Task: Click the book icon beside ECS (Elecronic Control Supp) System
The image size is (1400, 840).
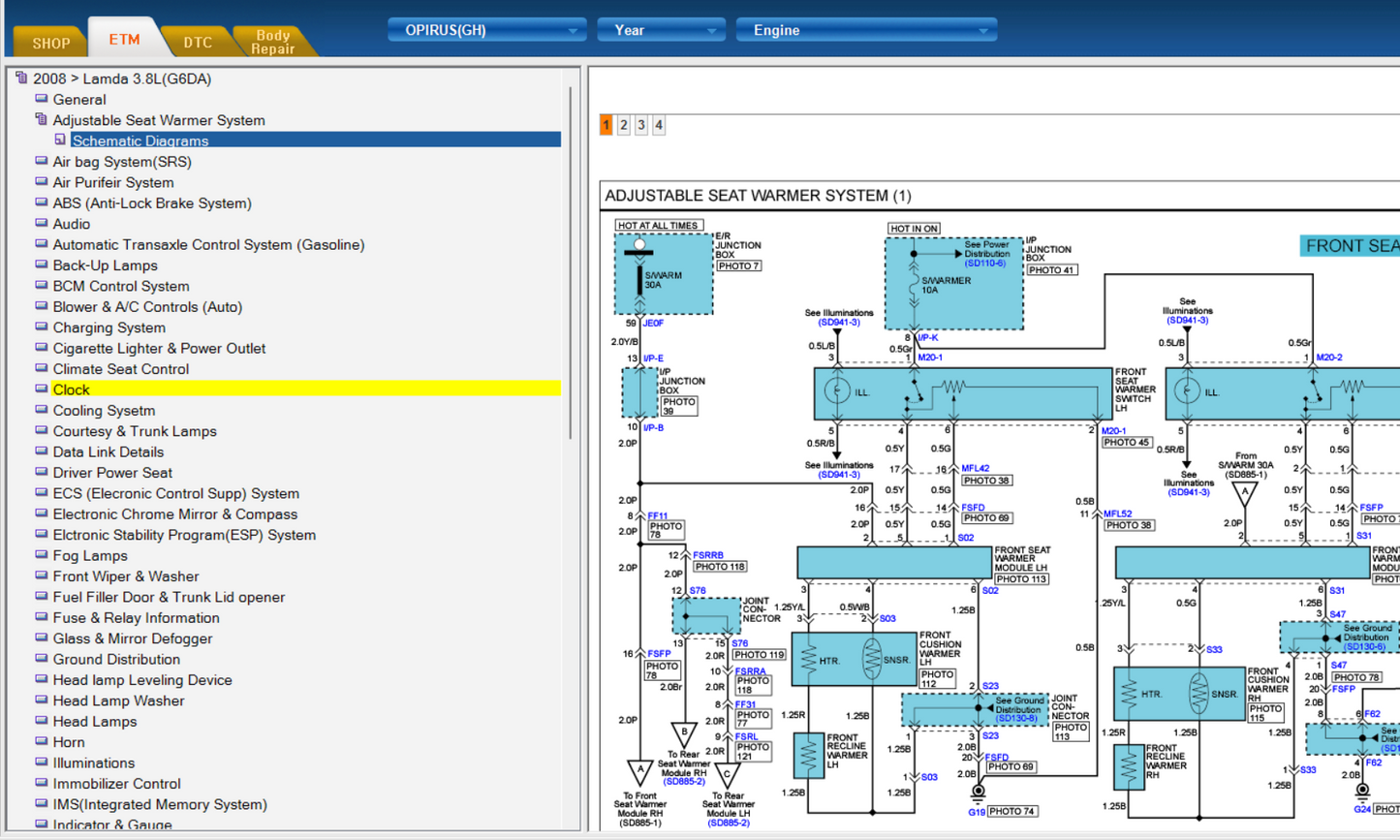Action: pyautogui.click(x=41, y=492)
